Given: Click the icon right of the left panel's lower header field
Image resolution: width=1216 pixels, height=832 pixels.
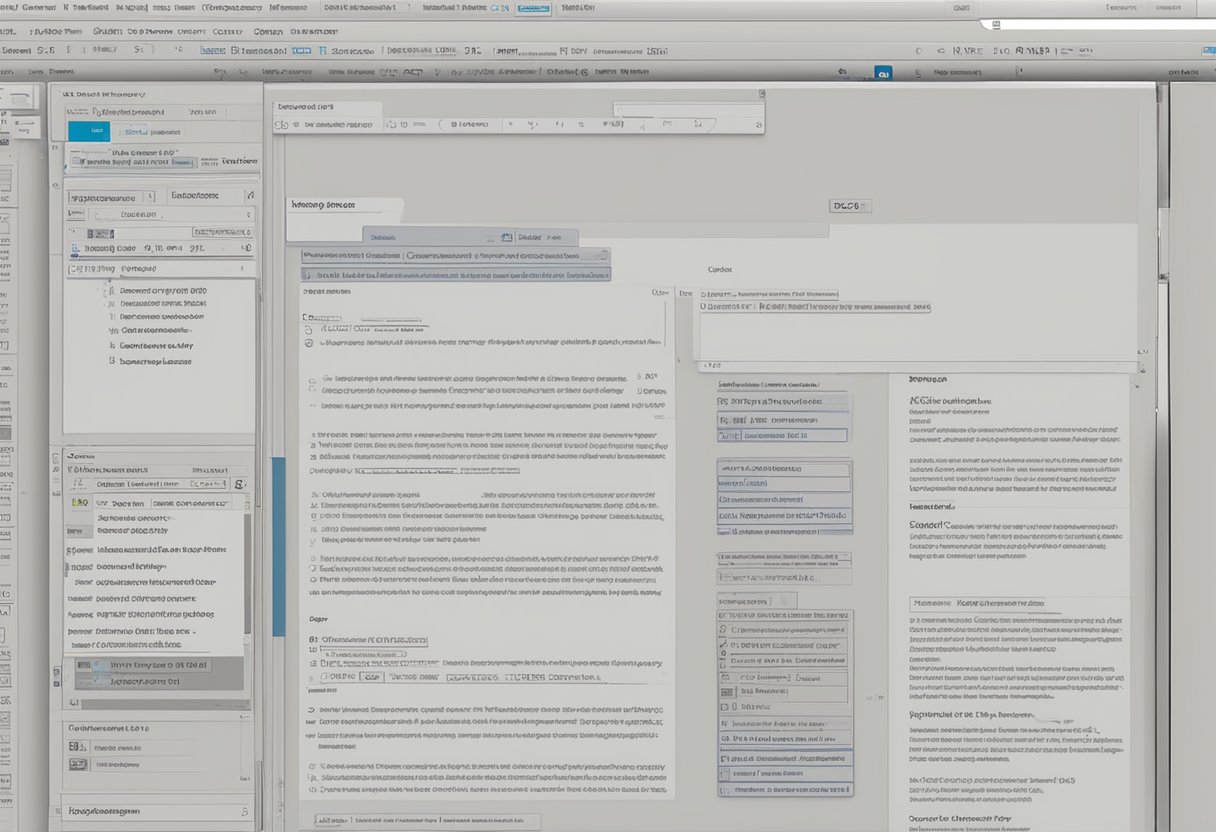Looking at the screenshot, I should tap(238, 483).
